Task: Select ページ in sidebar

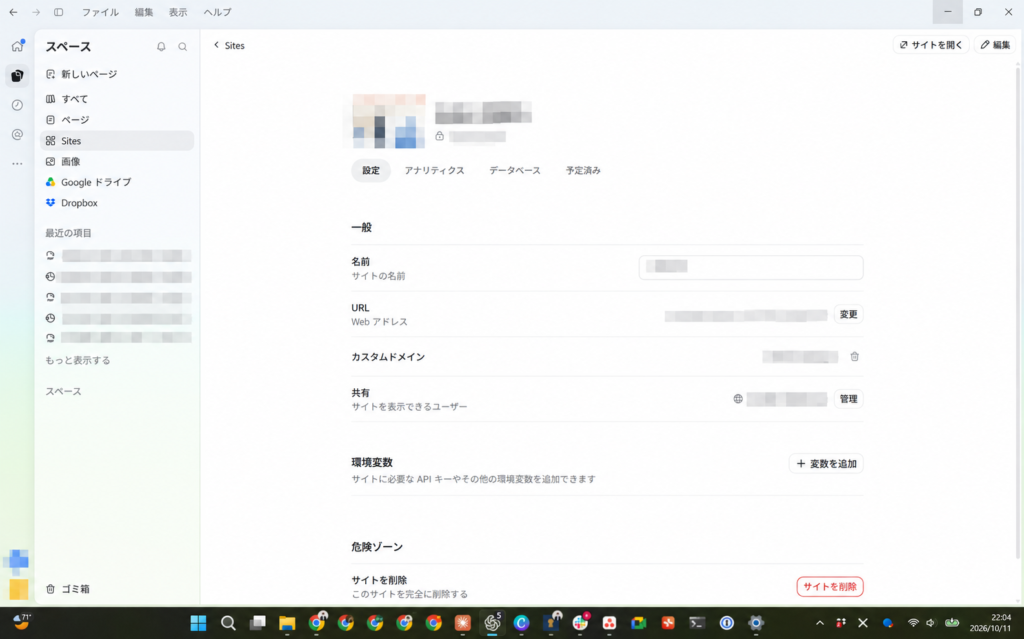Action: [117, 120]
